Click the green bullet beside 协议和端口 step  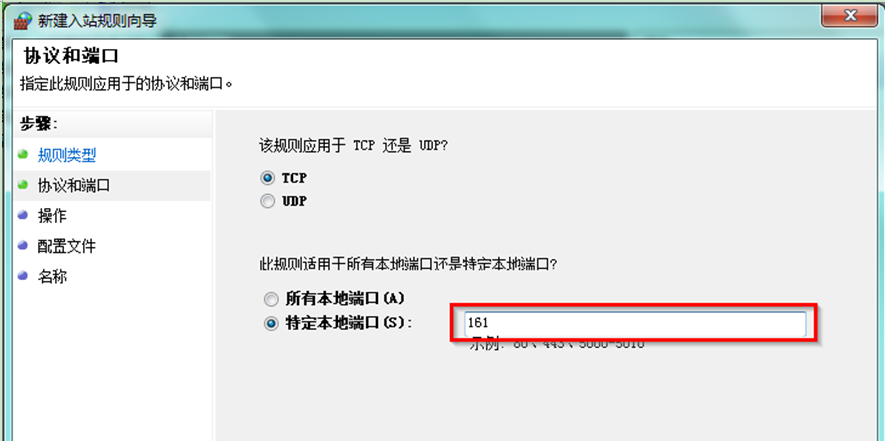click(23, 185)
